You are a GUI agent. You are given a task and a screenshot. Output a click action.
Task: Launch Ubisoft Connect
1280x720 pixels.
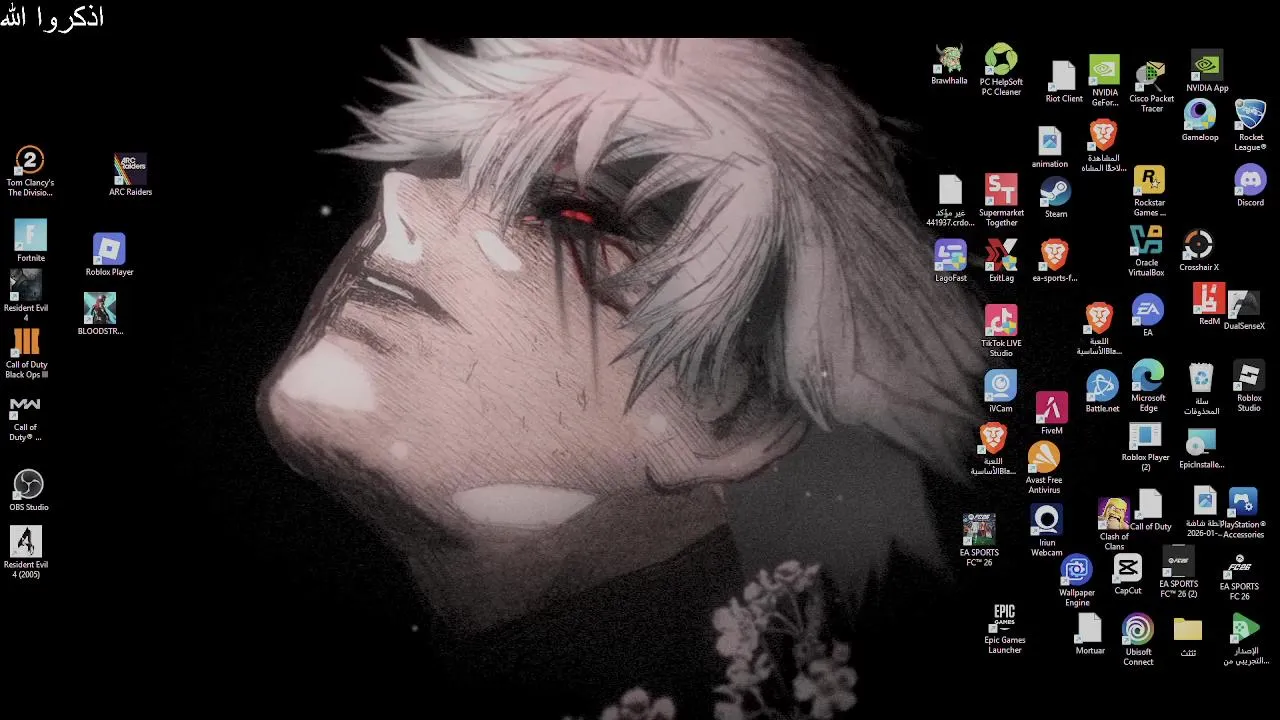pos(1138,640)
